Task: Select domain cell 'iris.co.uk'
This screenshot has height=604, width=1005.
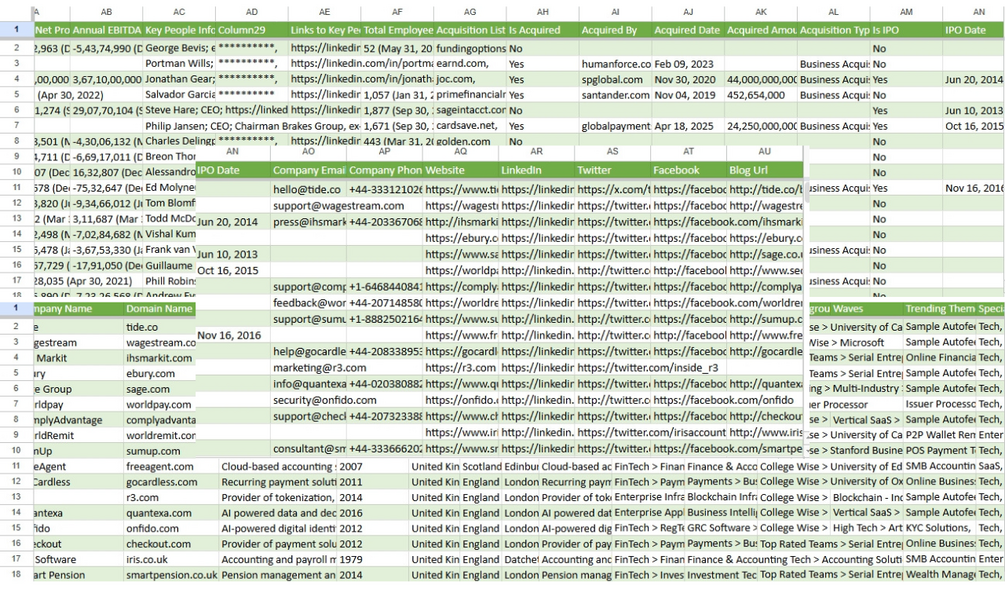Action: pyautogui.click(x=170, y=559)
